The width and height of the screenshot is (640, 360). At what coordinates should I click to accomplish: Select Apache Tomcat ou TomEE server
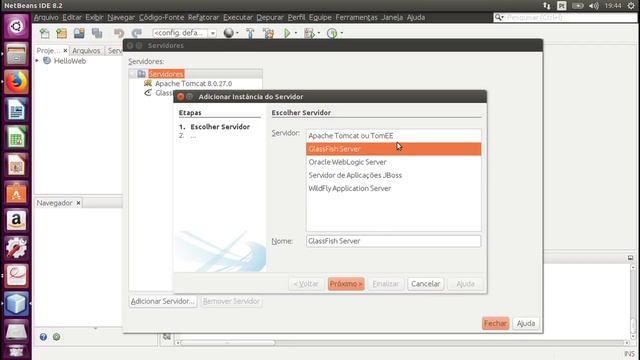coord(393,136)
